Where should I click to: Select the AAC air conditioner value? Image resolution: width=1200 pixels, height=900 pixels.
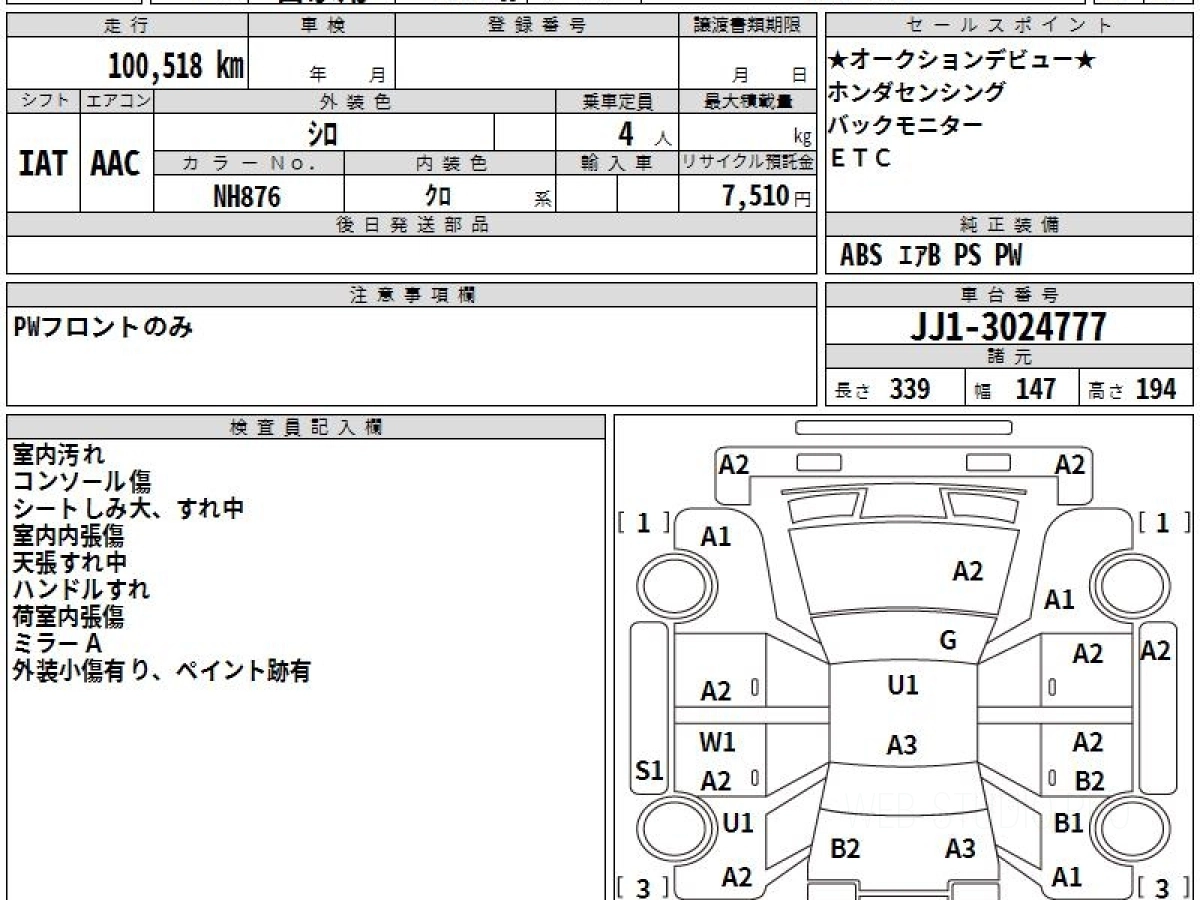coord(116,163)
